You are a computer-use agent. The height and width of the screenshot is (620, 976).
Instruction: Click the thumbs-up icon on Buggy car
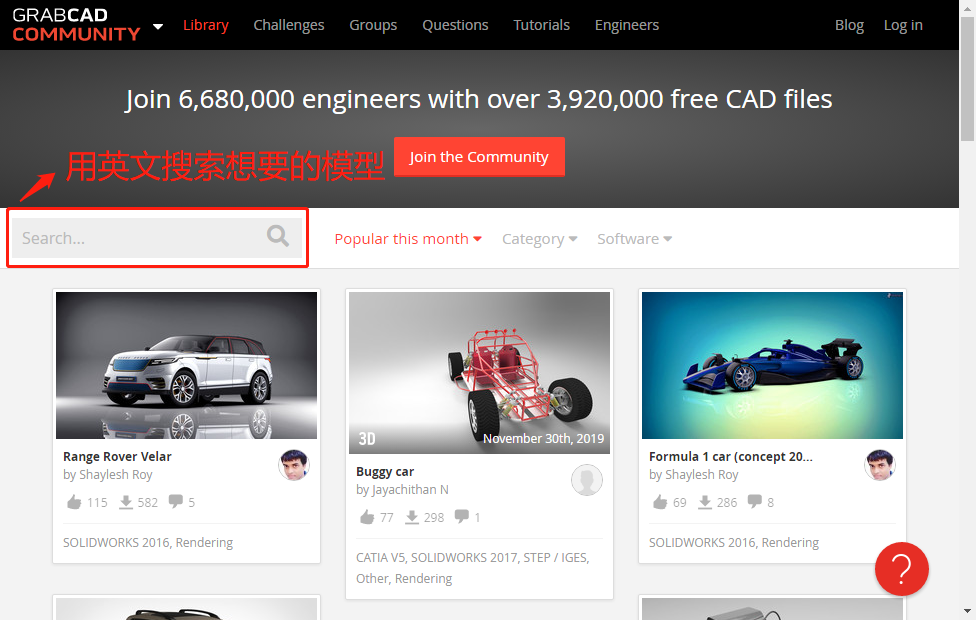point(367,517)
